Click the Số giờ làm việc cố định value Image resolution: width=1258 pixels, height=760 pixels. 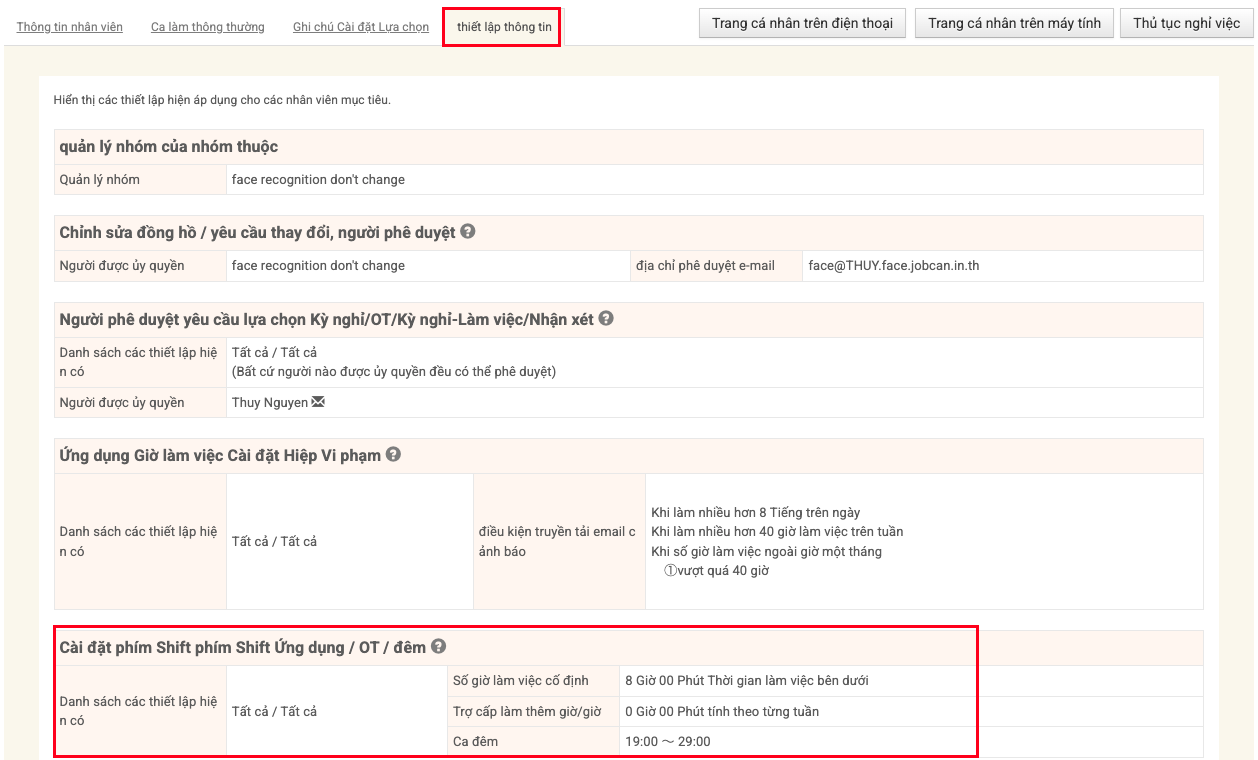point(746,681)
